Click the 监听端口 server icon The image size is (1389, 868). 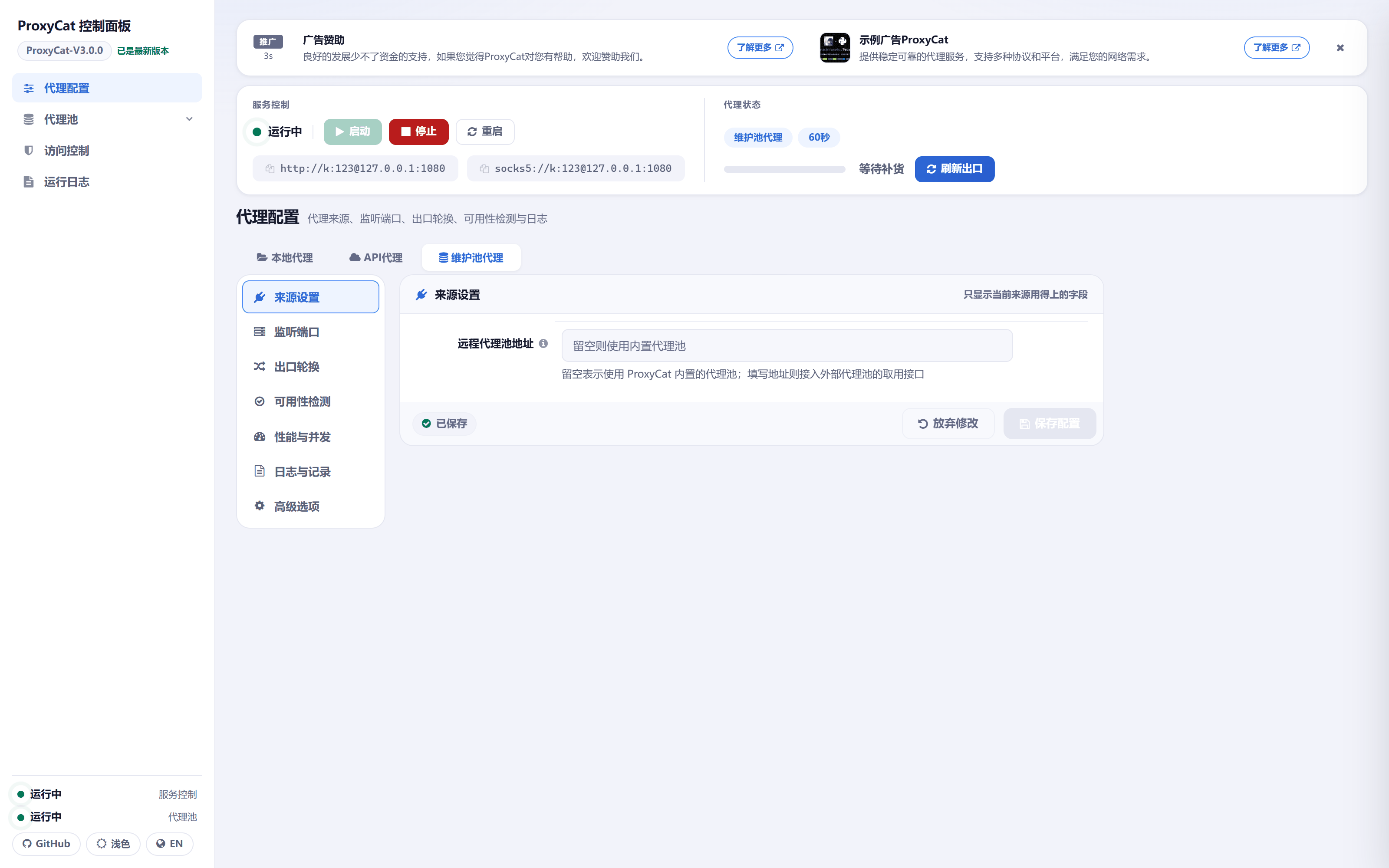pyautogui.click(x=260, y=332)
